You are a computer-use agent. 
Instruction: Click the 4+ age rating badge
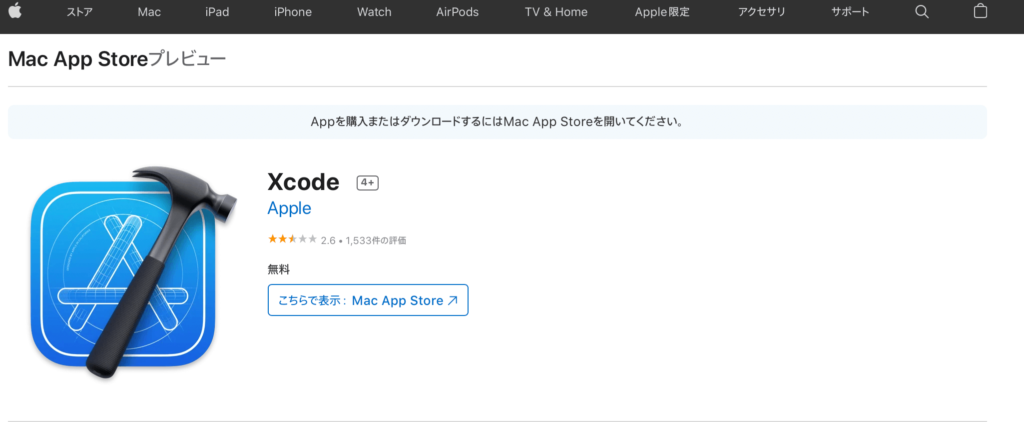368,183
